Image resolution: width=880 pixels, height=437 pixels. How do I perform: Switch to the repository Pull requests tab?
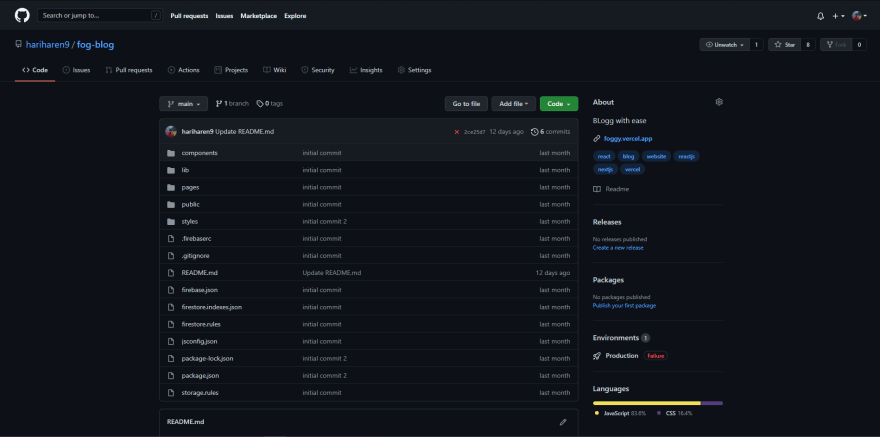coord(129,70)
